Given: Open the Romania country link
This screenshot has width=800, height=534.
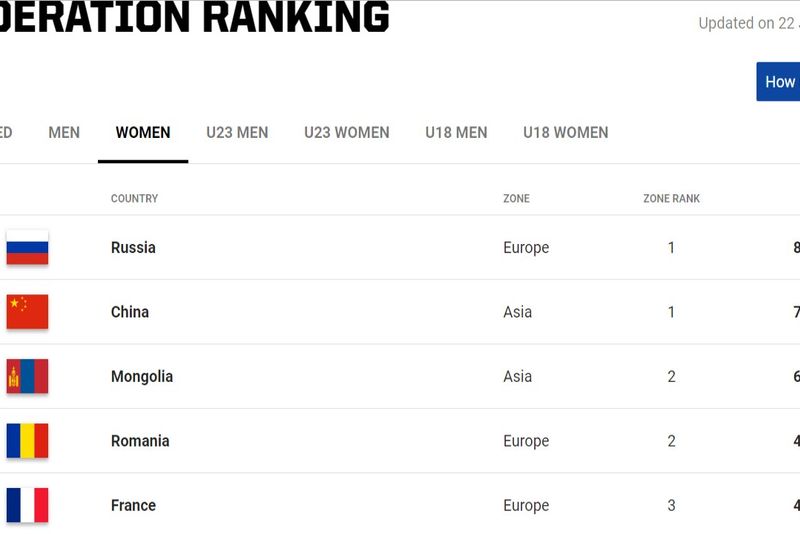Looking at the screenshot, I should coord(140,441).
